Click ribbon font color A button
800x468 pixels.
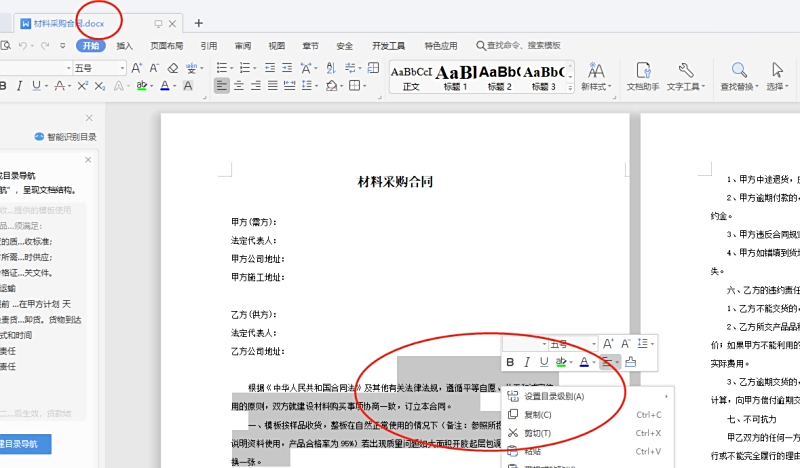[164, 86]
